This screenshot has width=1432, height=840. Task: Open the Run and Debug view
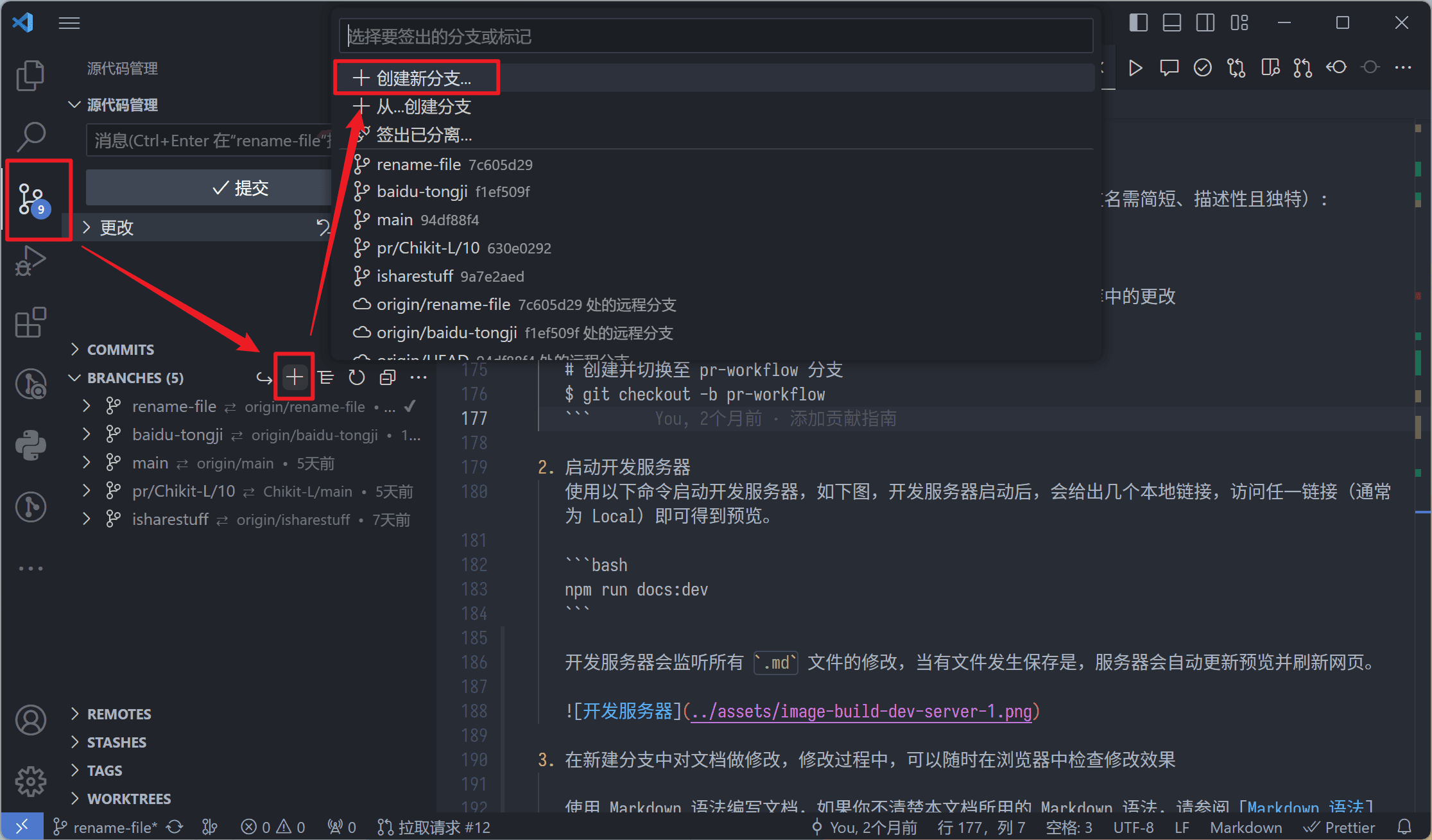30,261
